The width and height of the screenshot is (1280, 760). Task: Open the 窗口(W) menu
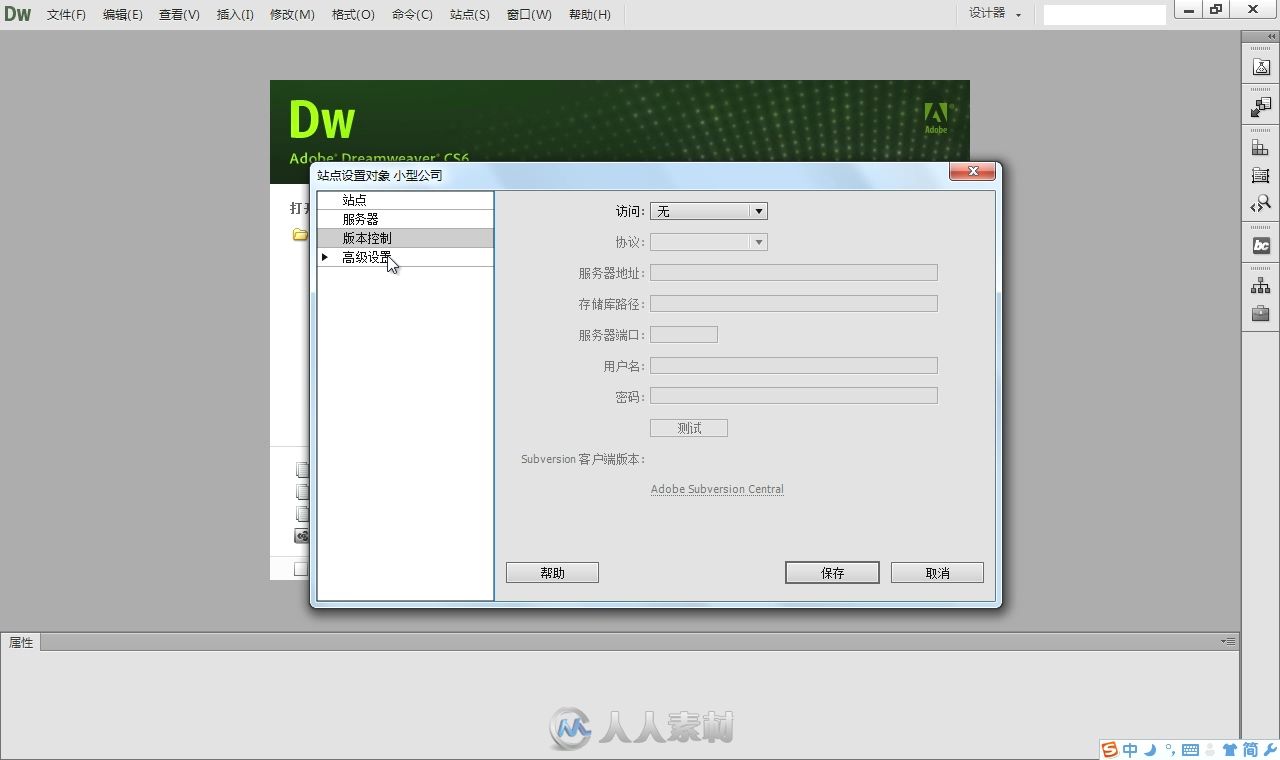click(x=529, y=15)
